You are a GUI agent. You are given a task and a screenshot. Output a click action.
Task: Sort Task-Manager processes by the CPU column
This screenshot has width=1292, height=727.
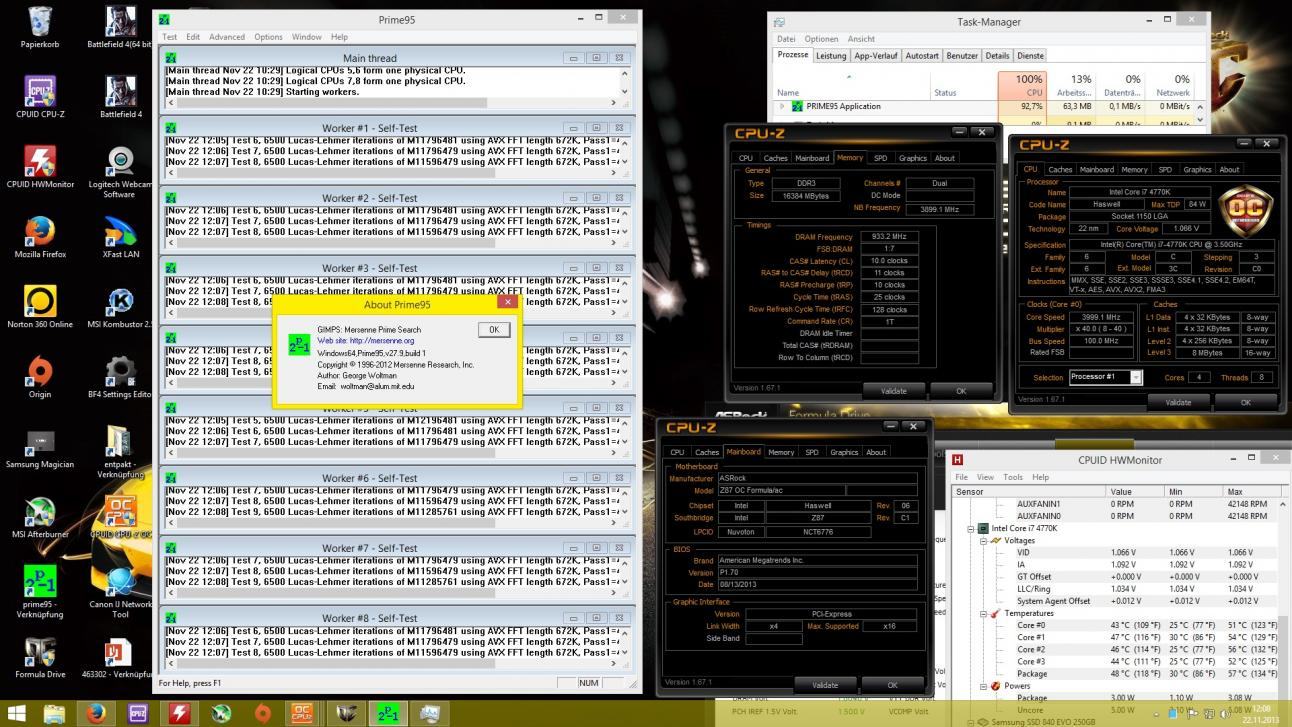point(1020,86)
